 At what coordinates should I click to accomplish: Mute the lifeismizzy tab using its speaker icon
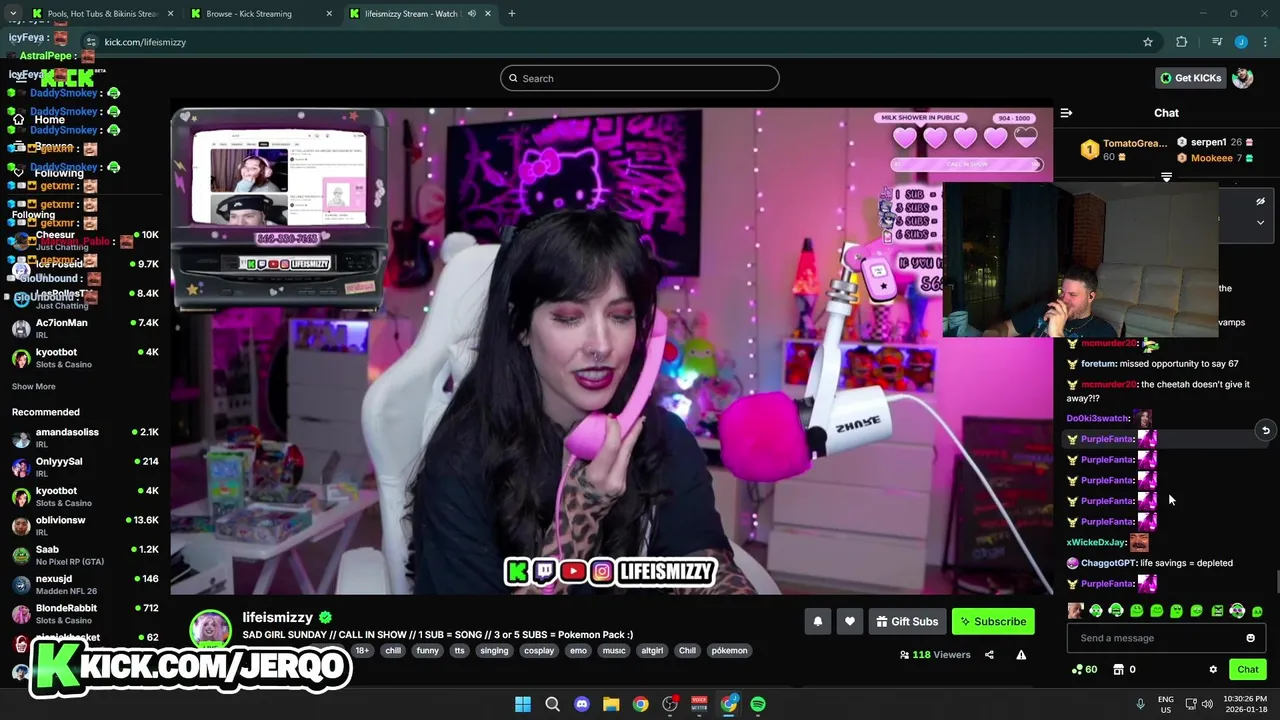[x=471, y=14]
